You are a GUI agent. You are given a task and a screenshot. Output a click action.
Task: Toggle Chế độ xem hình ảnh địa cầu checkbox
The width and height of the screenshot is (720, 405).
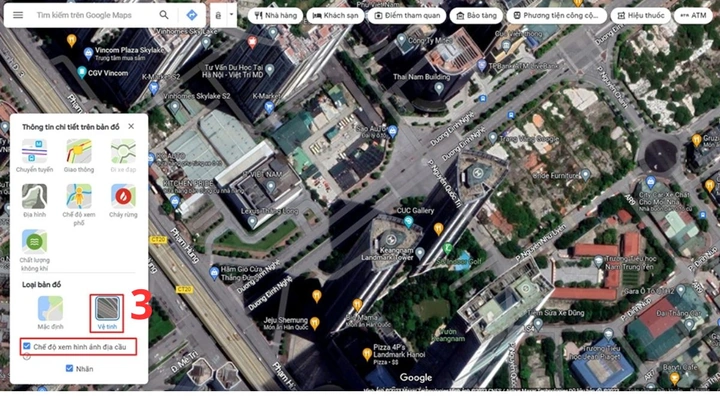pos(27,346)
